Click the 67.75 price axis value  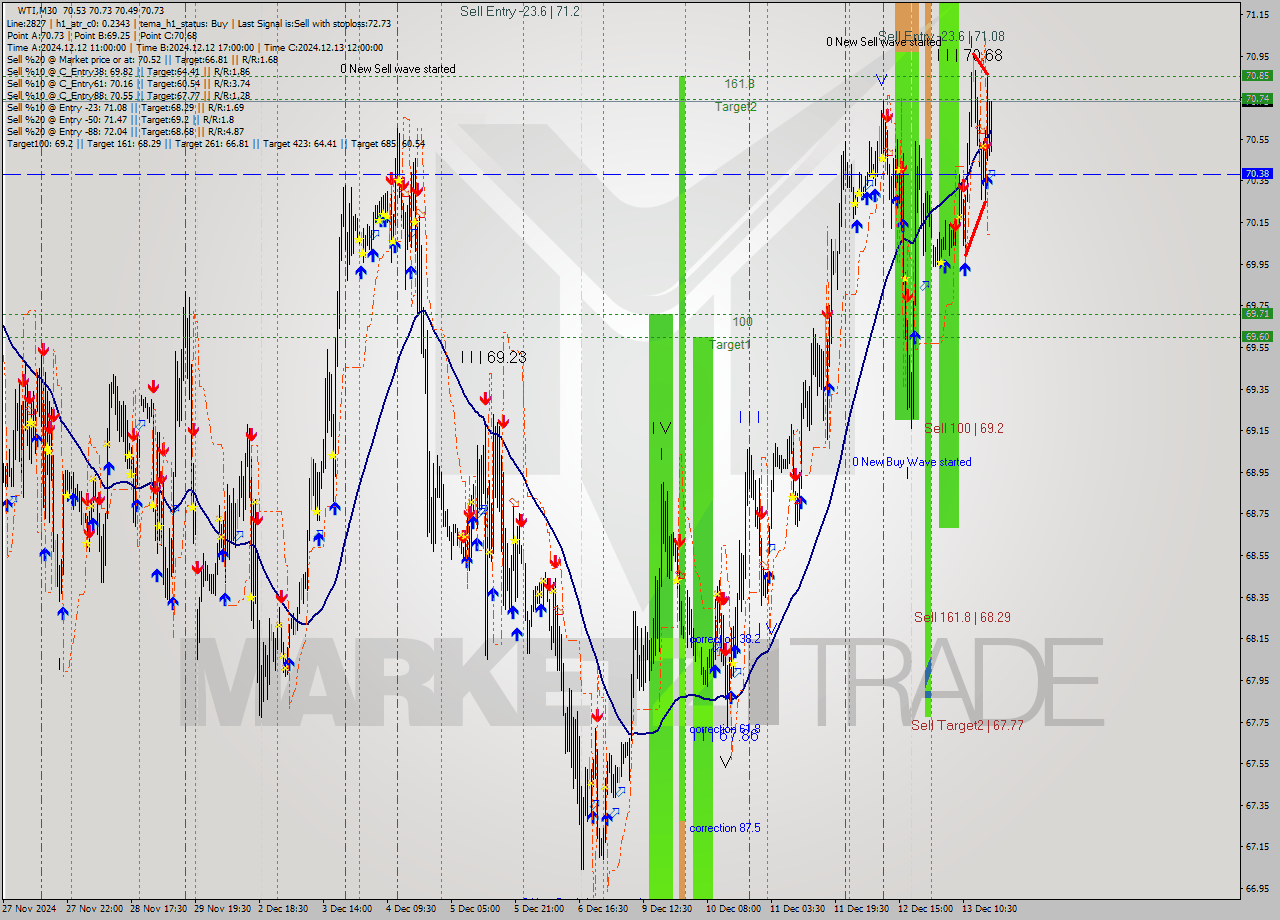(x=1257, y=721)
